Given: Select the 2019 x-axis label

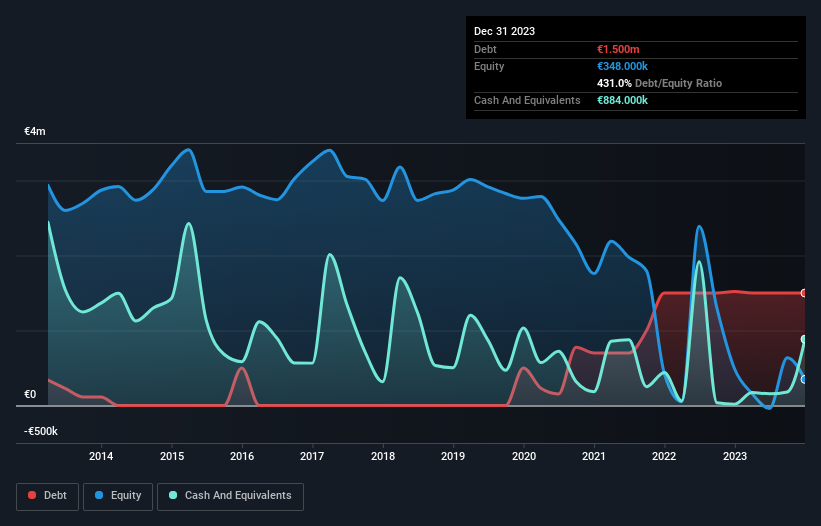Looking at the screenshot, I should click(453, 456).
